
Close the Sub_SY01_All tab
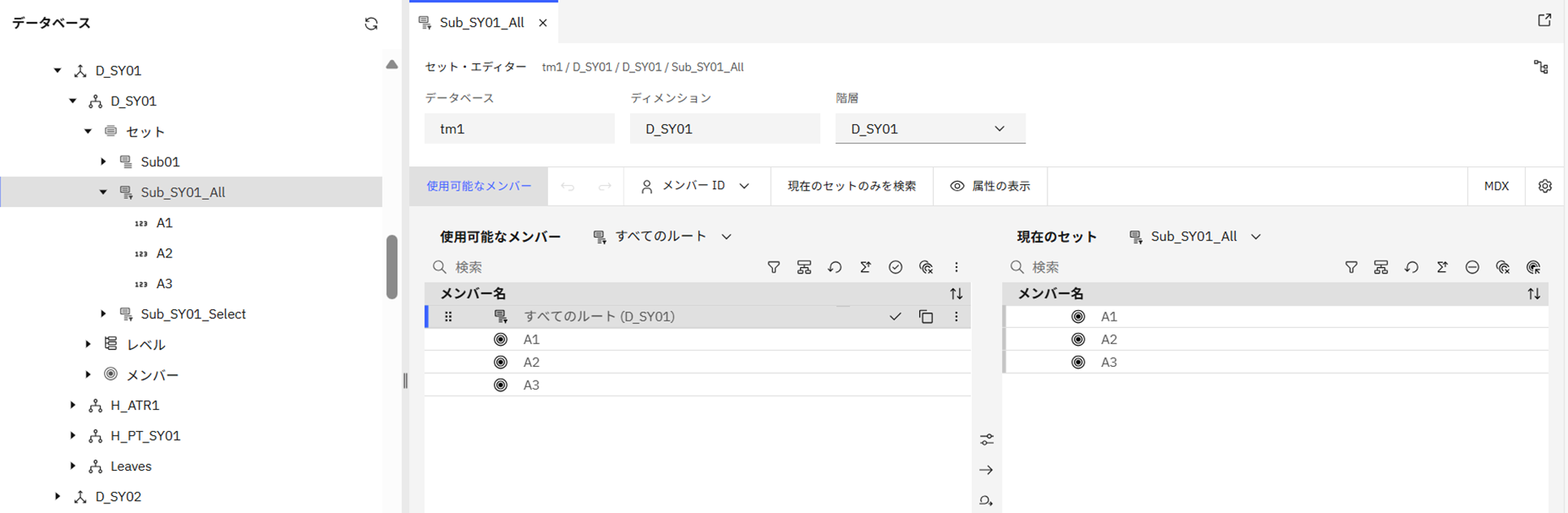tap(543, 23)
